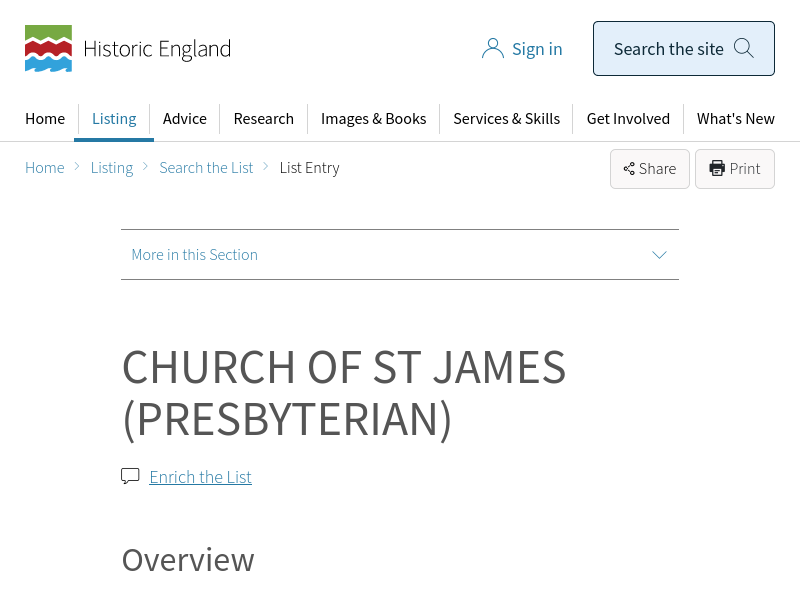Screen dimensions: 800x600
Task: Click the share network icon
Action: click(x=629, y=169)
